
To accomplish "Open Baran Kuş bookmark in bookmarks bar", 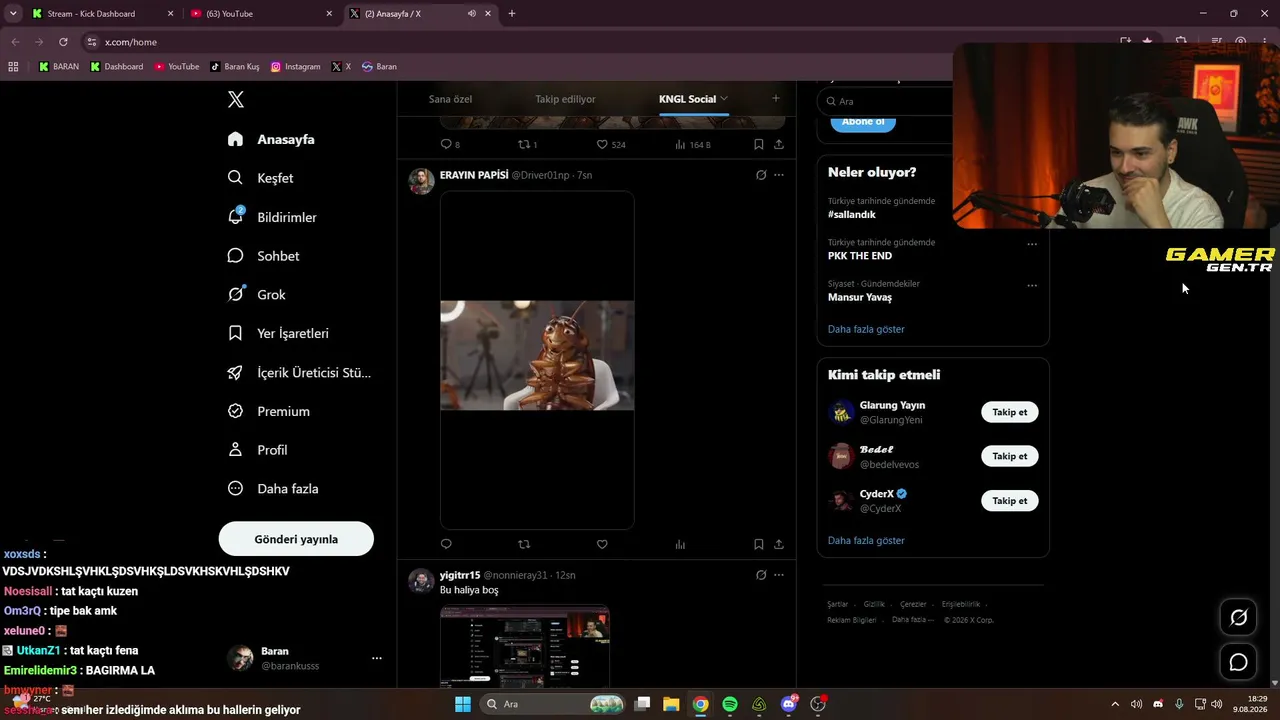I will pos(235,67).
